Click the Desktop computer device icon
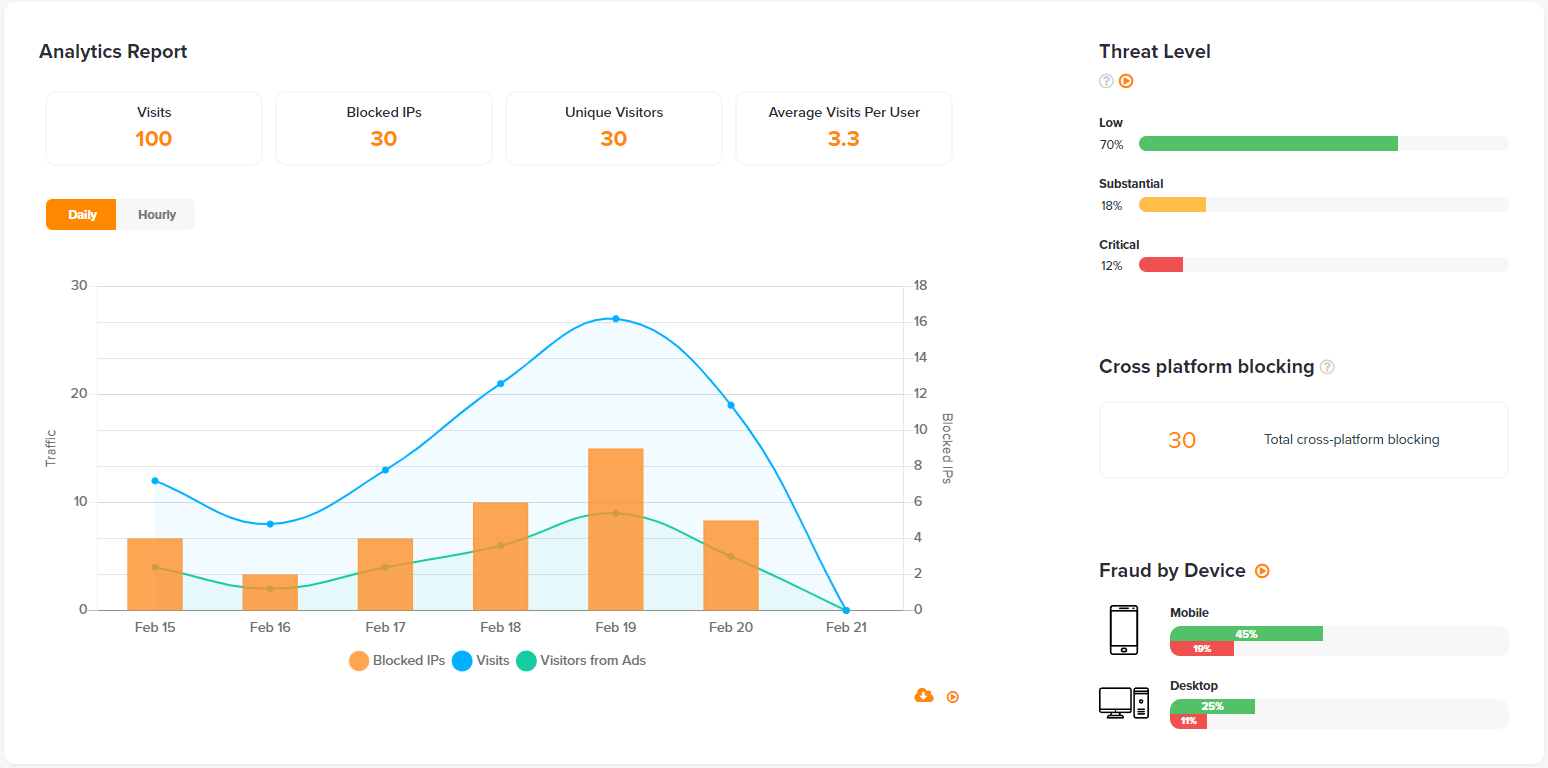This screenshot has width=1548, height=768. click(x=1123, y=703)
